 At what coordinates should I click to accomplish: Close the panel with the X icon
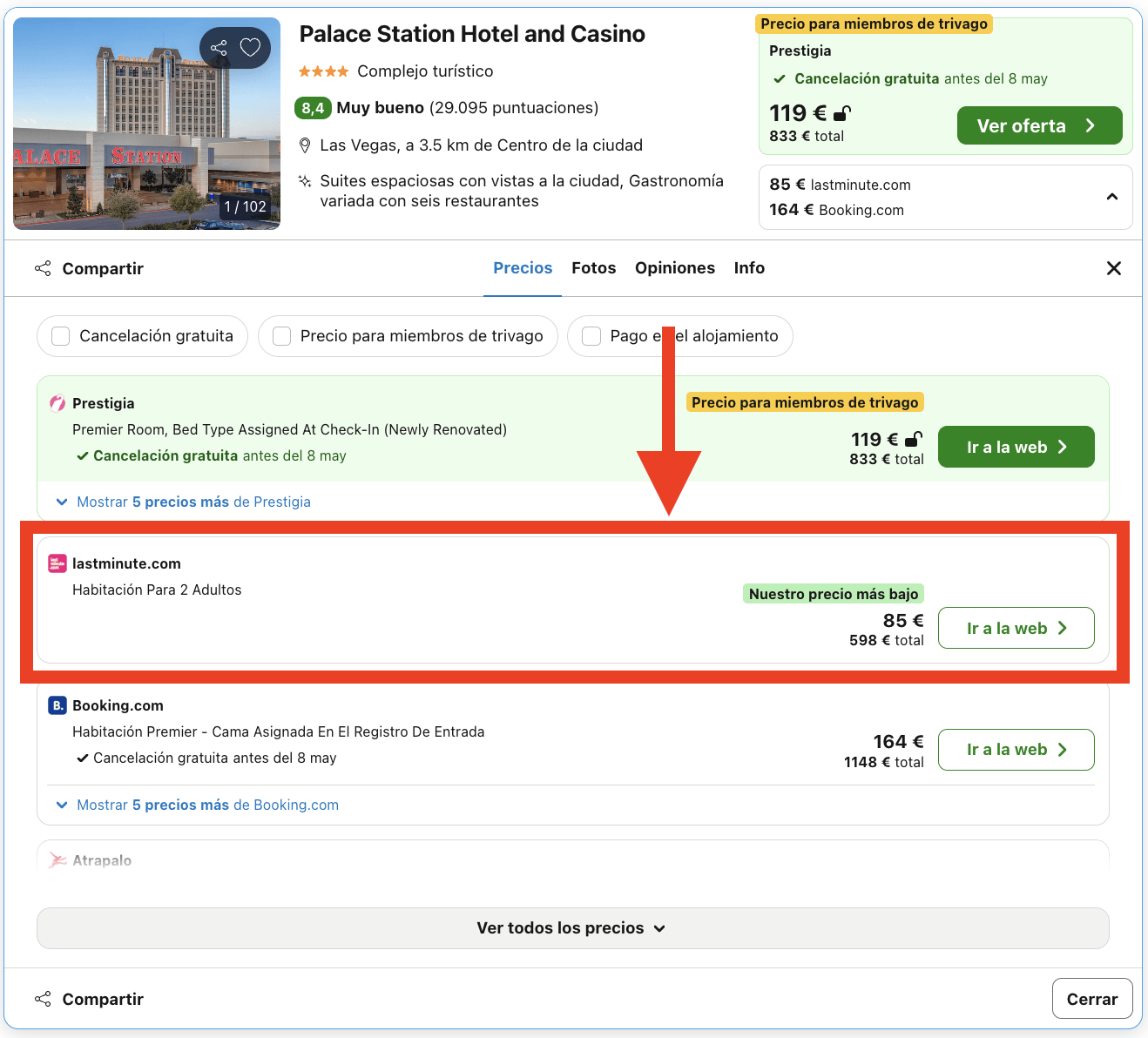click(1113, 268)
